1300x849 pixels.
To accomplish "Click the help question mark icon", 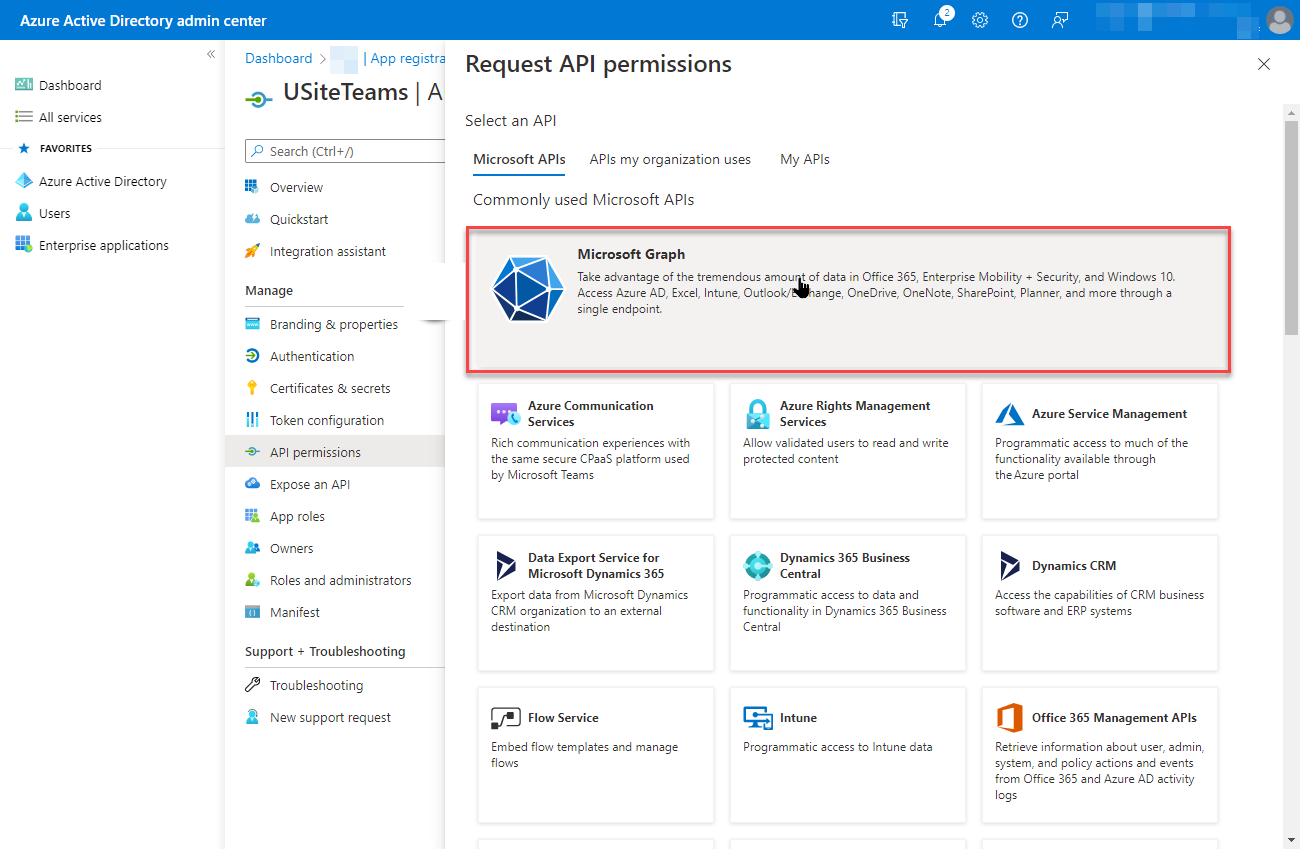I will coord(1020,20).
